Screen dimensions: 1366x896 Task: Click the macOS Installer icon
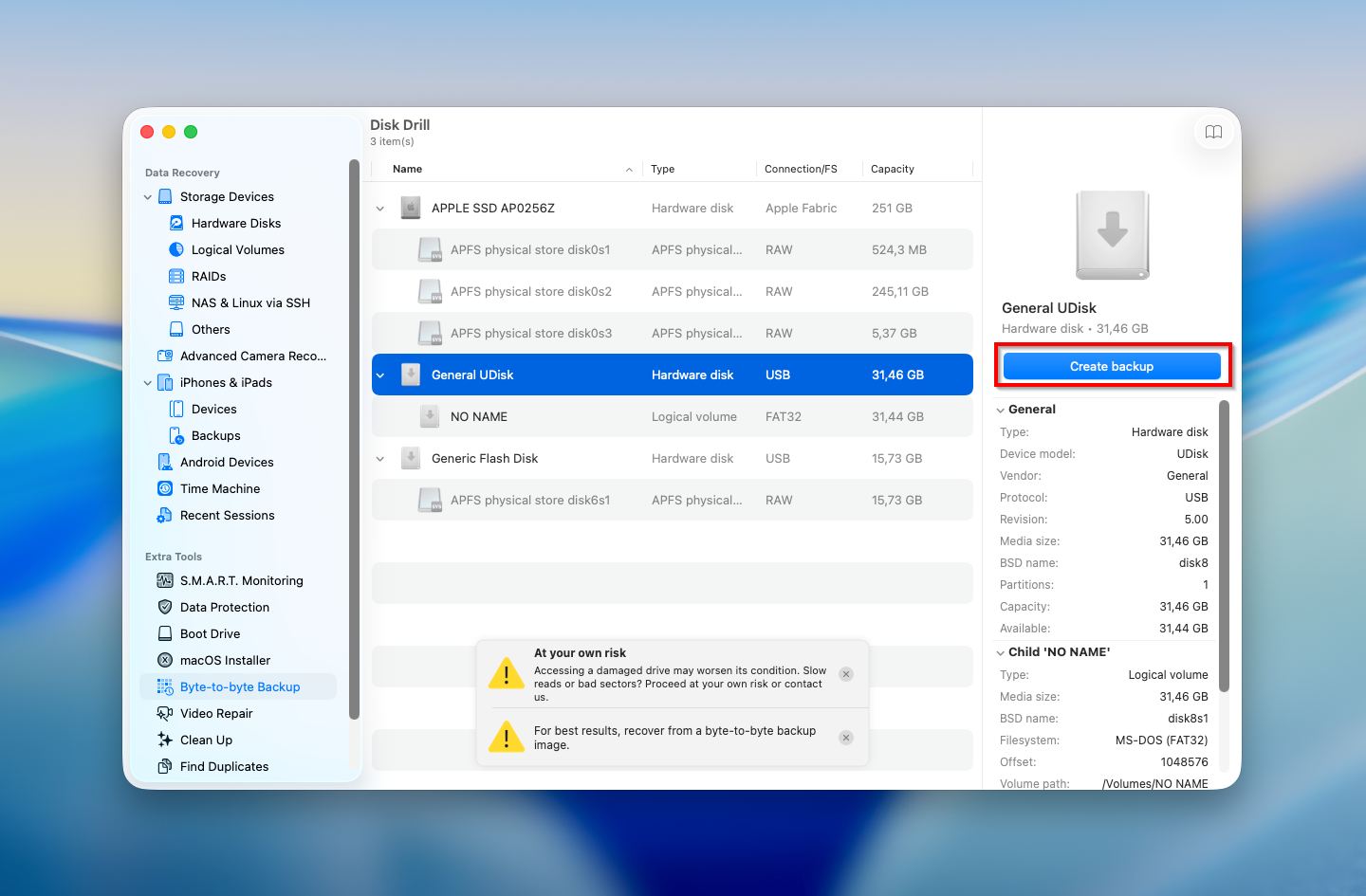[x=165, y=660]
